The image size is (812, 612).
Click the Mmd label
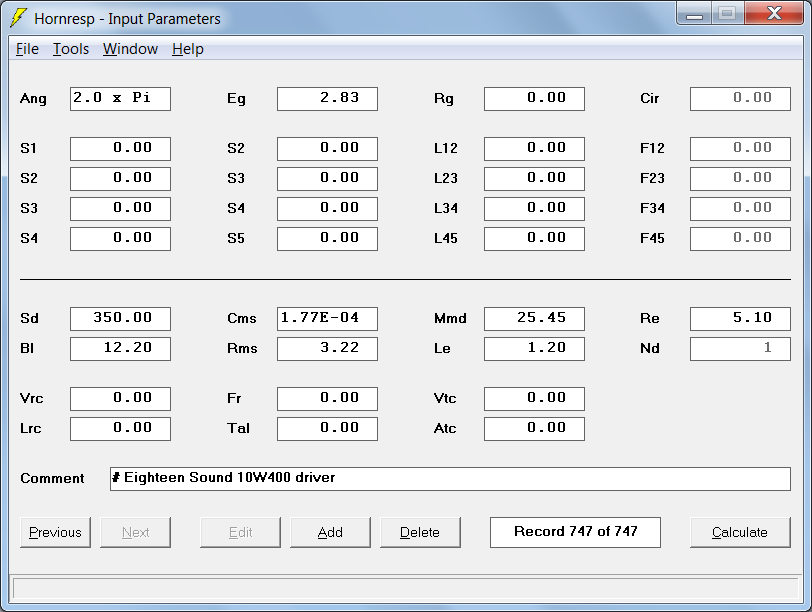click(x=450, y=318)
